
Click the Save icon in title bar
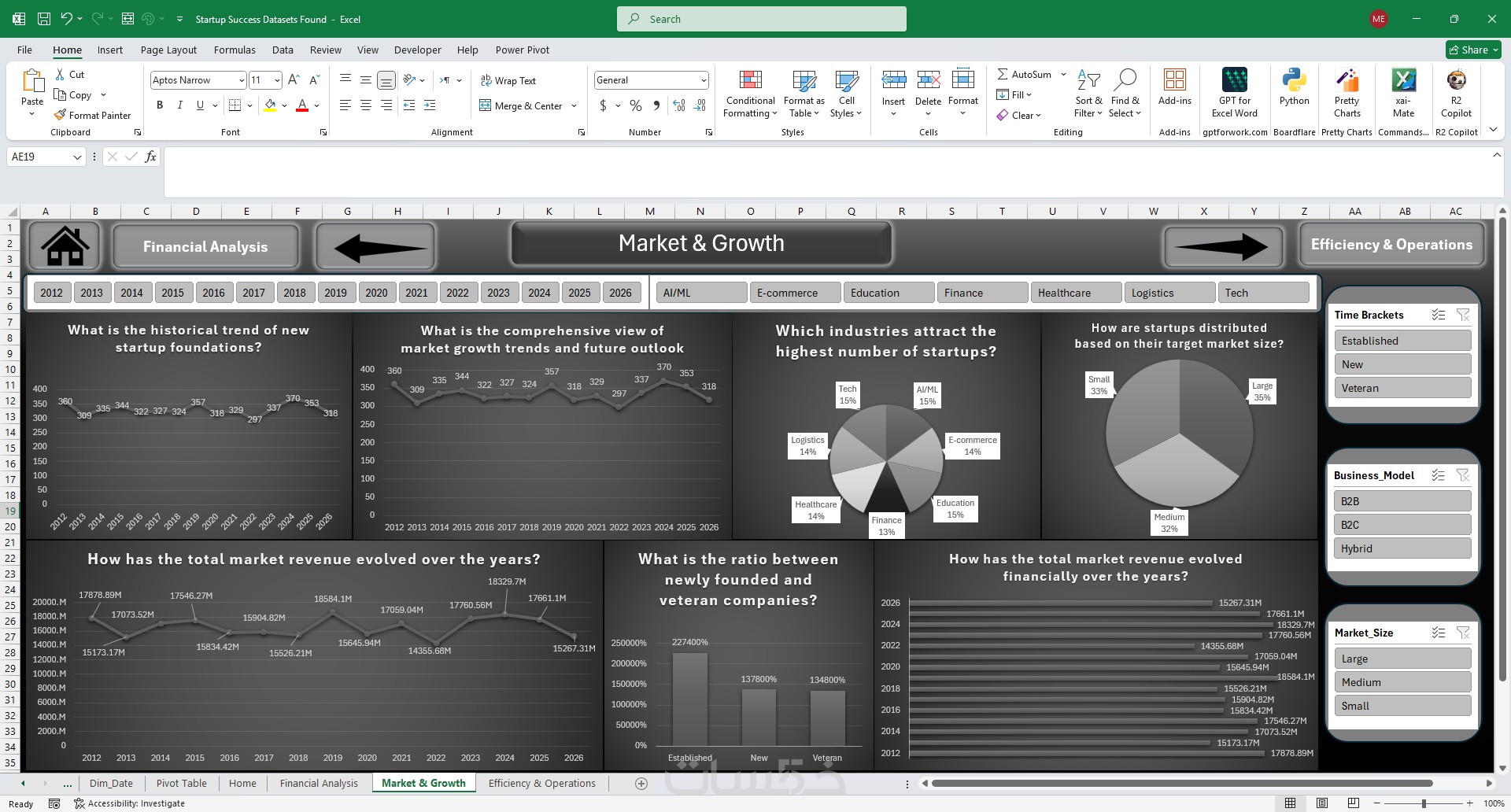[44, 19]
